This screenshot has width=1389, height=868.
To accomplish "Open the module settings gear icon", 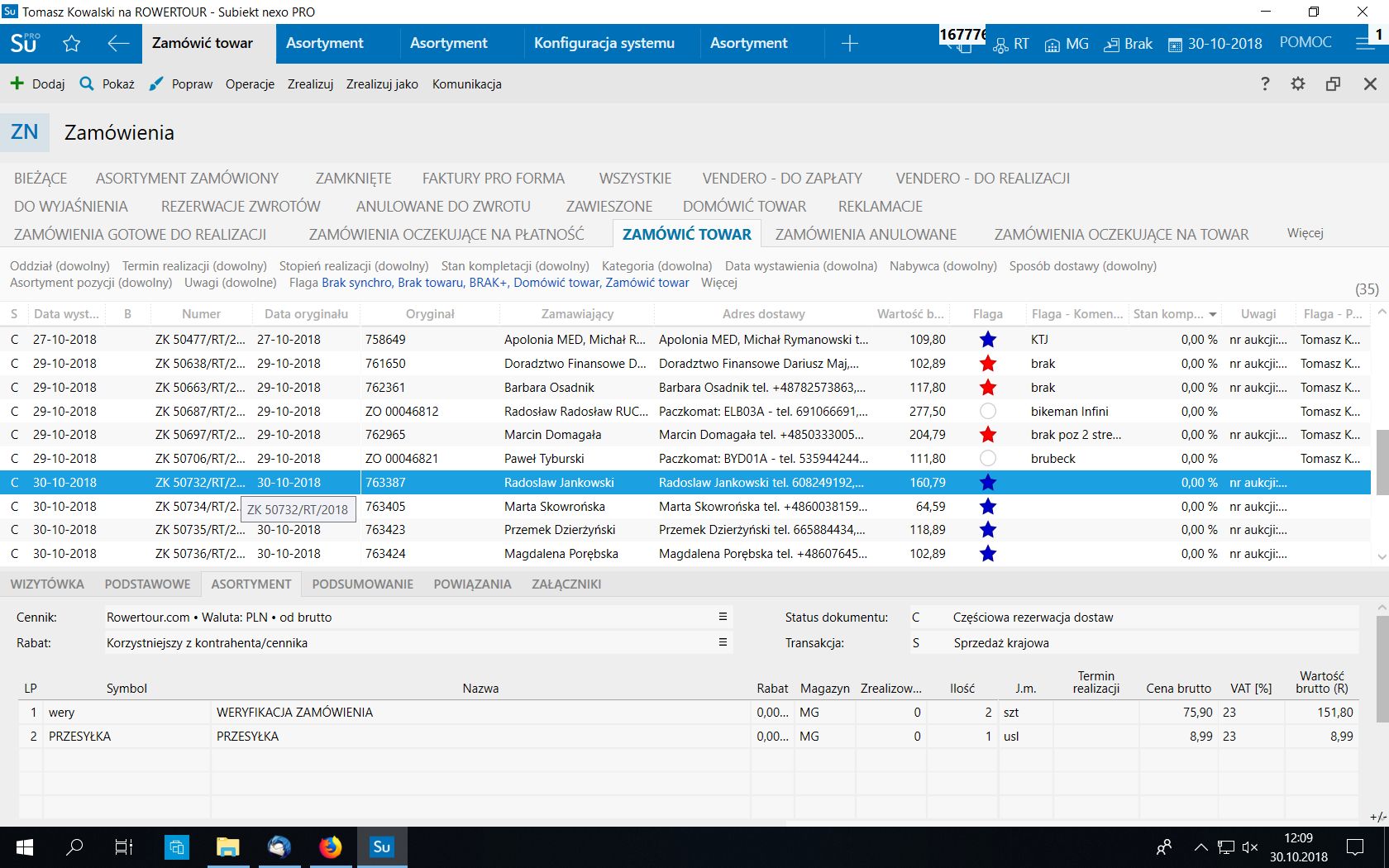I will pos(1298,83).
